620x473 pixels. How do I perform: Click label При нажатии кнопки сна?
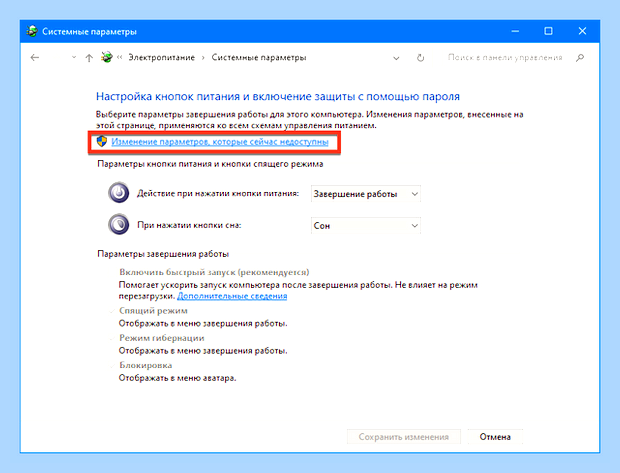pyautogui.click(x=189, y=225)
